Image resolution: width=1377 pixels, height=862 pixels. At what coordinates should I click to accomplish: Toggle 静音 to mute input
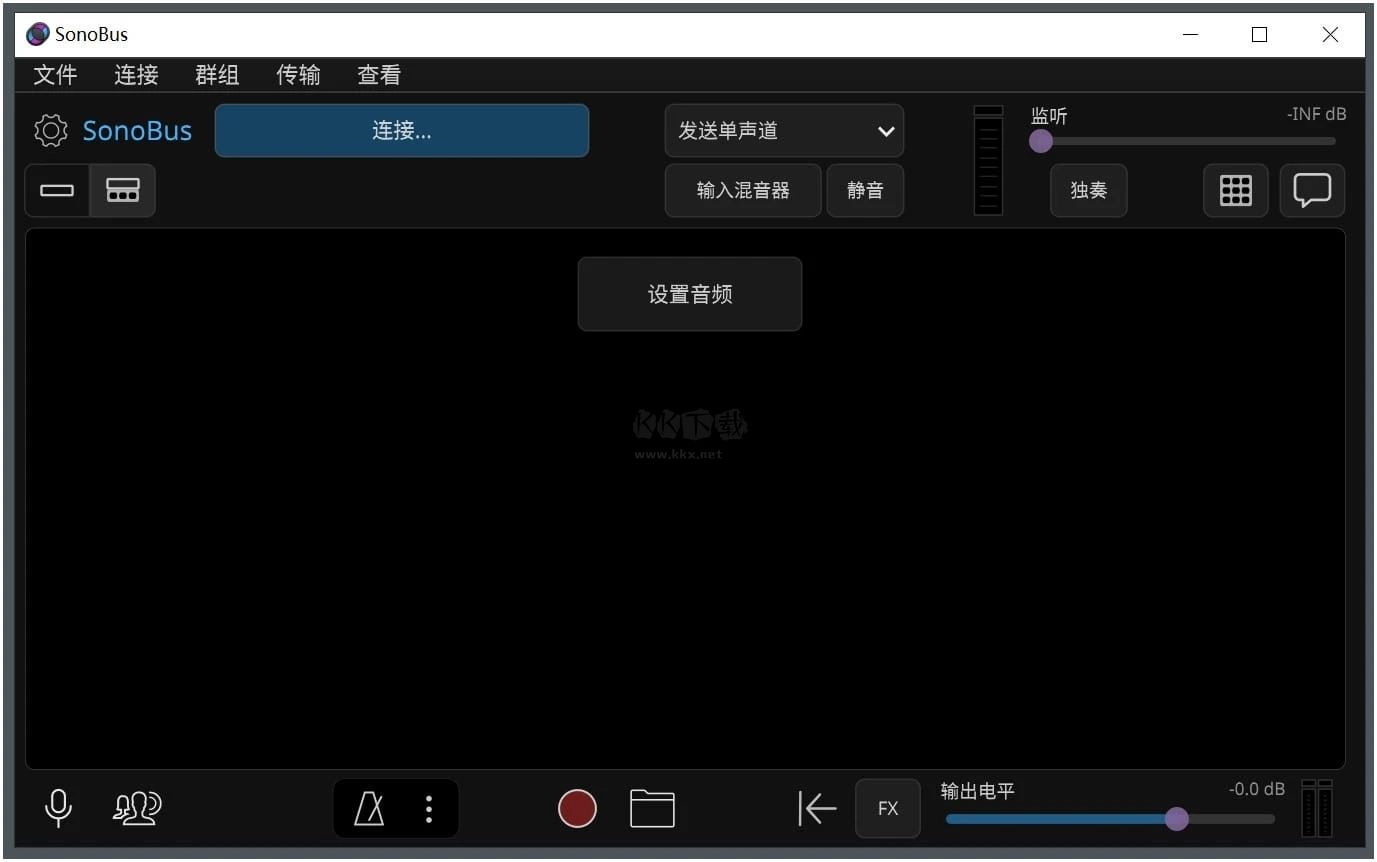coord(864,190)
